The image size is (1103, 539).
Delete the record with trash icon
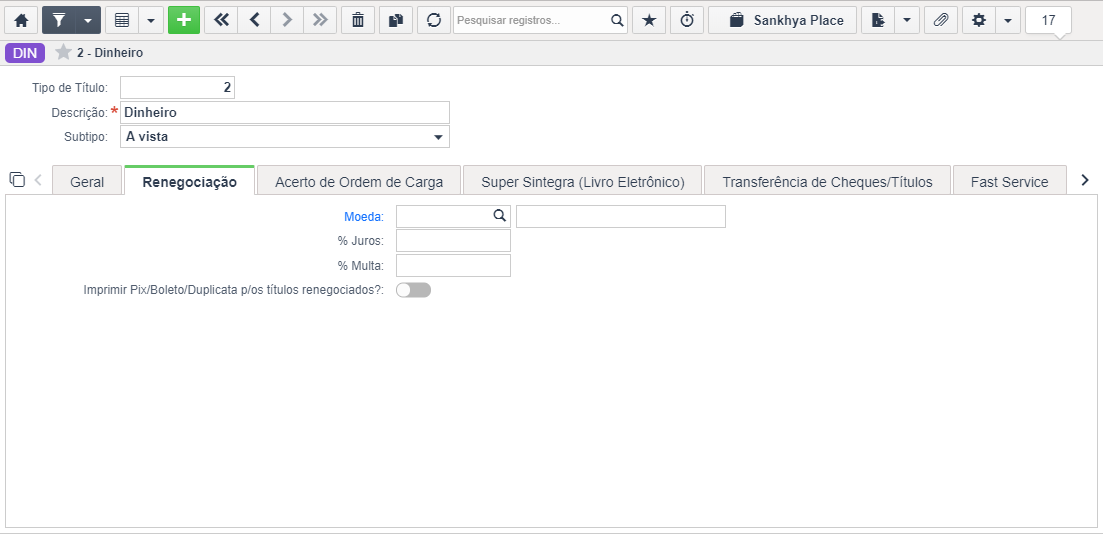pyautogui.click(x=358, y=20)
